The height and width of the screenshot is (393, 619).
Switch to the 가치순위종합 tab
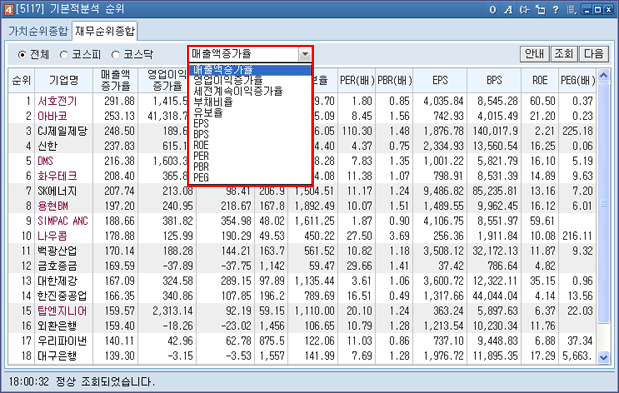38,31
